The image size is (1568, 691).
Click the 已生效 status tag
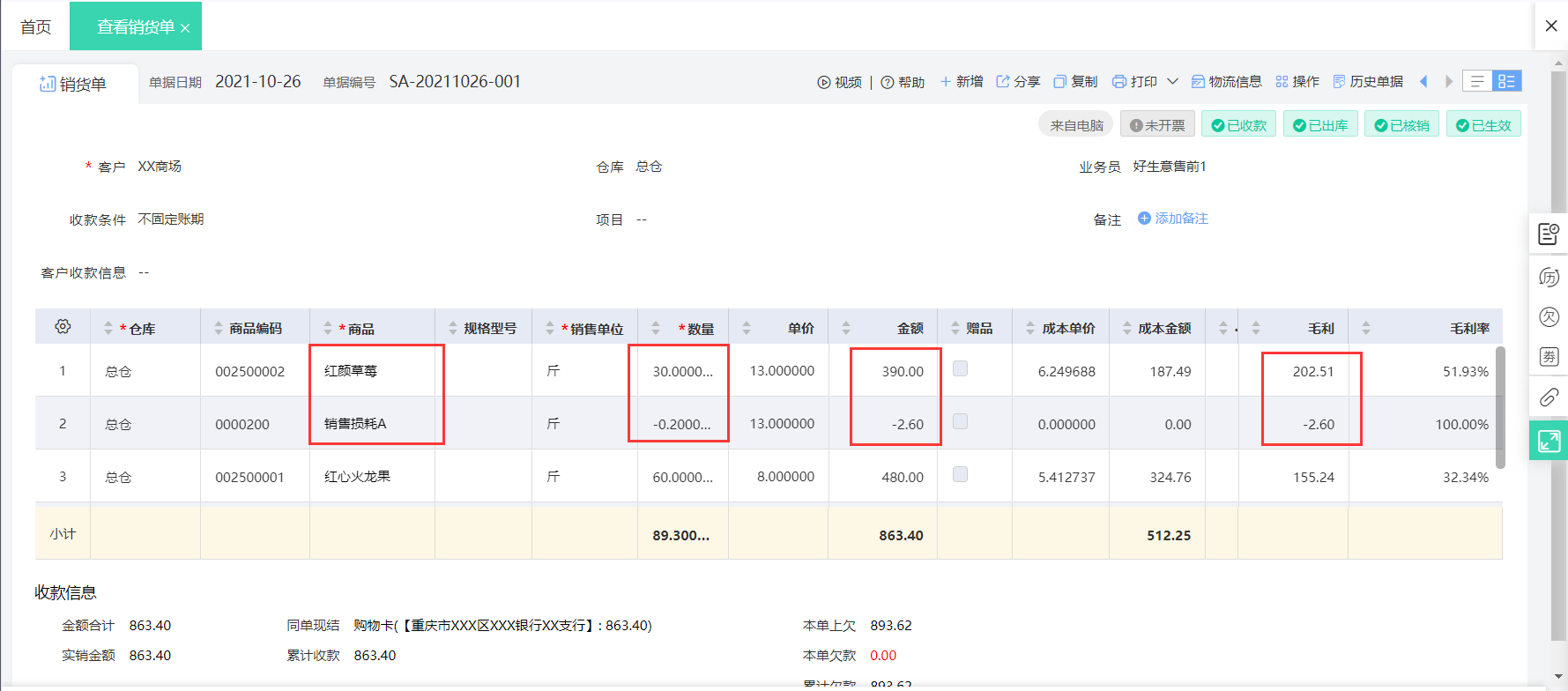coord(1483,125)
